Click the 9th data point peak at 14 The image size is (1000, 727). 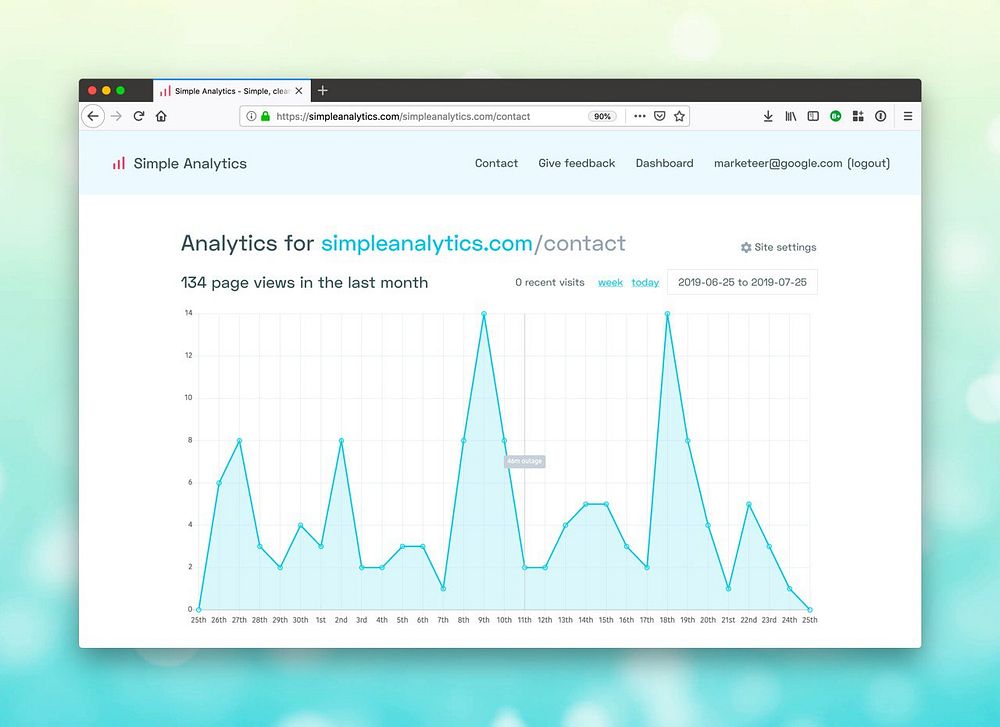[x=484, y=314]
